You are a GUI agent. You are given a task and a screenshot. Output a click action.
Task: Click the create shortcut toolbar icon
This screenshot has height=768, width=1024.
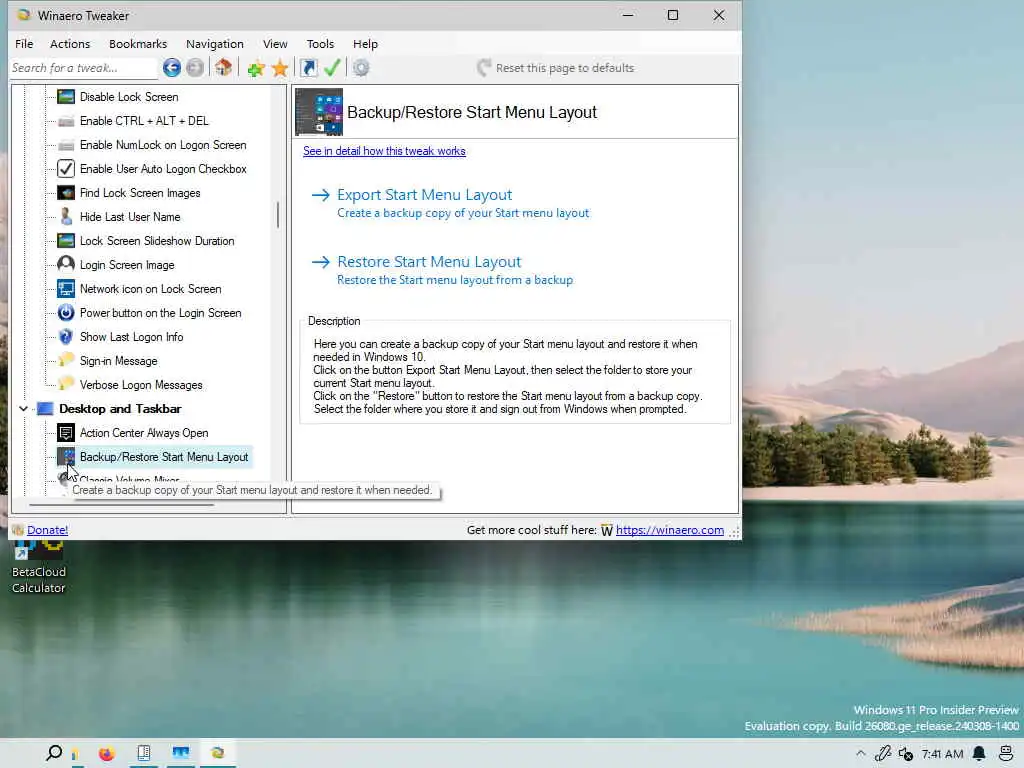pos(308,67)
